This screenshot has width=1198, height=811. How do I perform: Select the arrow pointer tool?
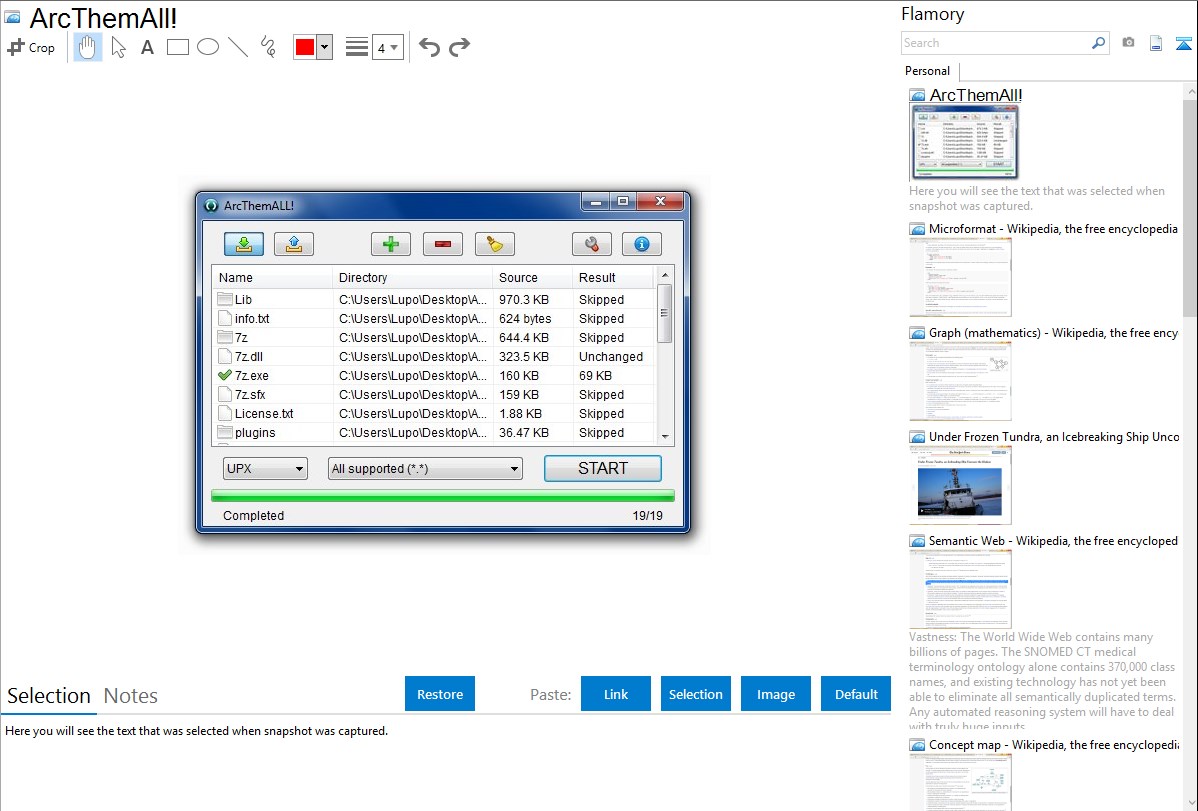pyautogui.click(x=118, y=47)
